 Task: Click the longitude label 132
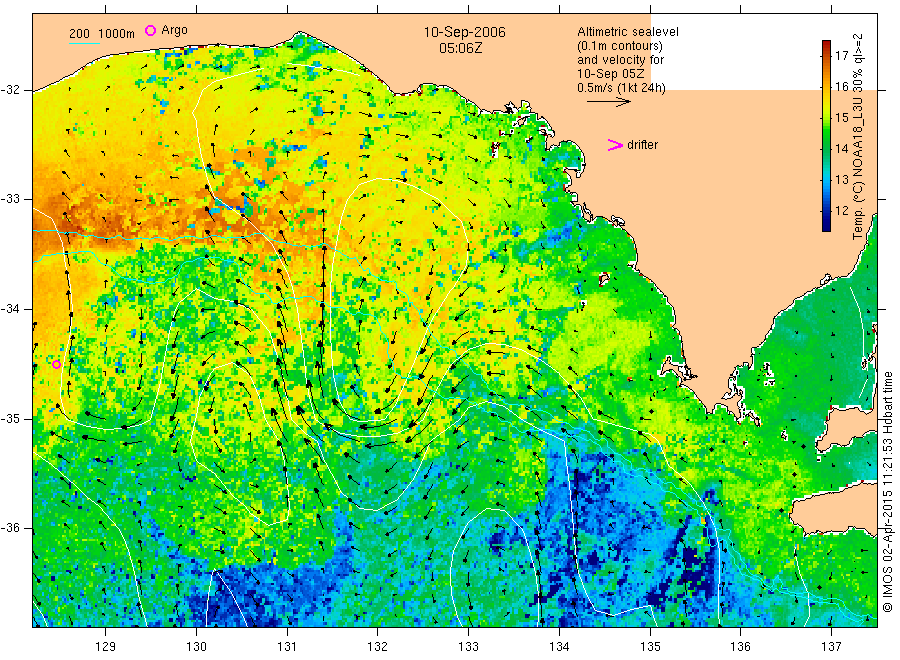tap(378, 647)
